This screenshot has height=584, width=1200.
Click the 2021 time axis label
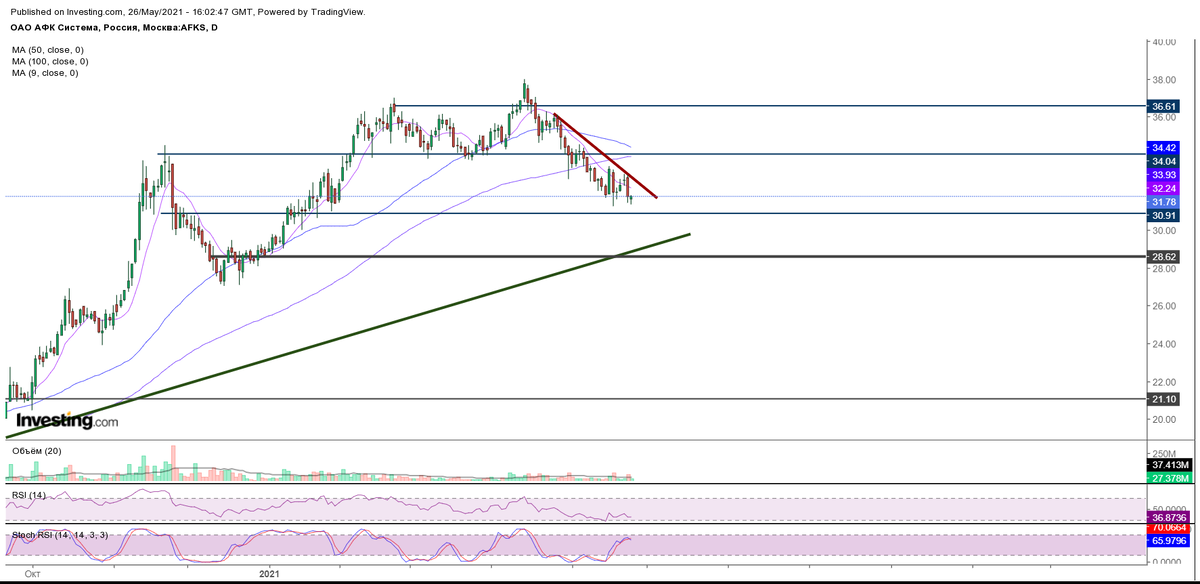[270, 574]
